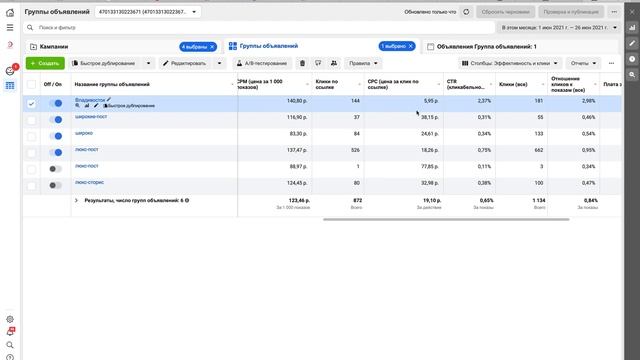Select the table view icon in sidebar
The height and width of the screenshot is (360, 640).
pos(10,85)
